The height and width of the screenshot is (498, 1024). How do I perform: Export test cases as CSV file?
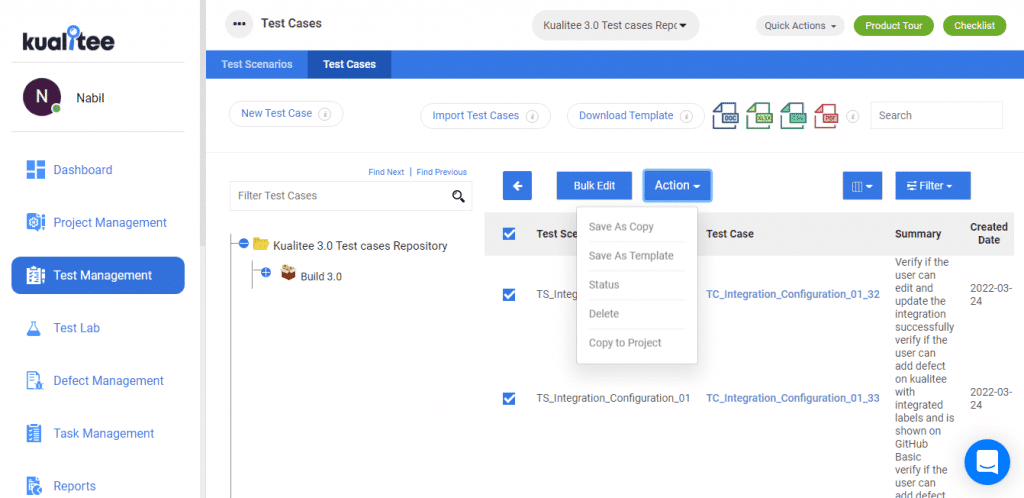793,116
